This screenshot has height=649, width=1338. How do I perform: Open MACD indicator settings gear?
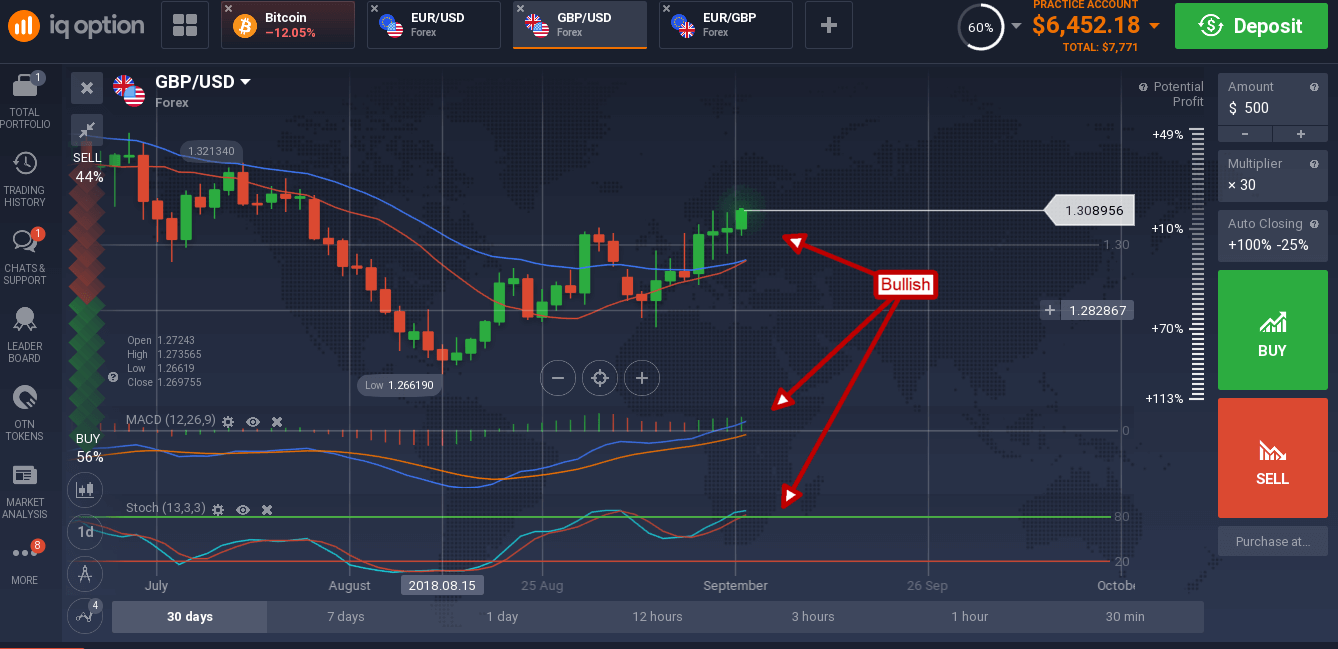pos(228,422)
